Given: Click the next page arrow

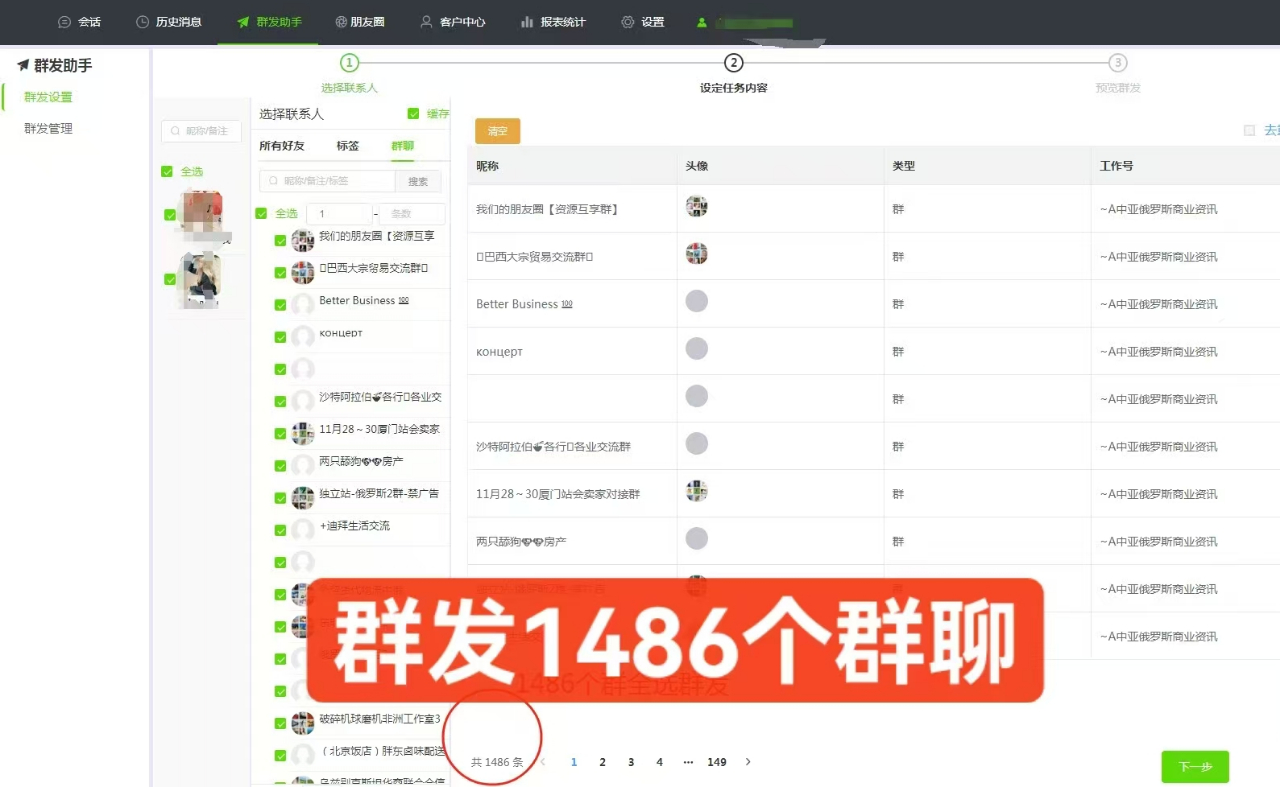Looking at the screenshot, I should pyautogui.click(x=748, y=762).
